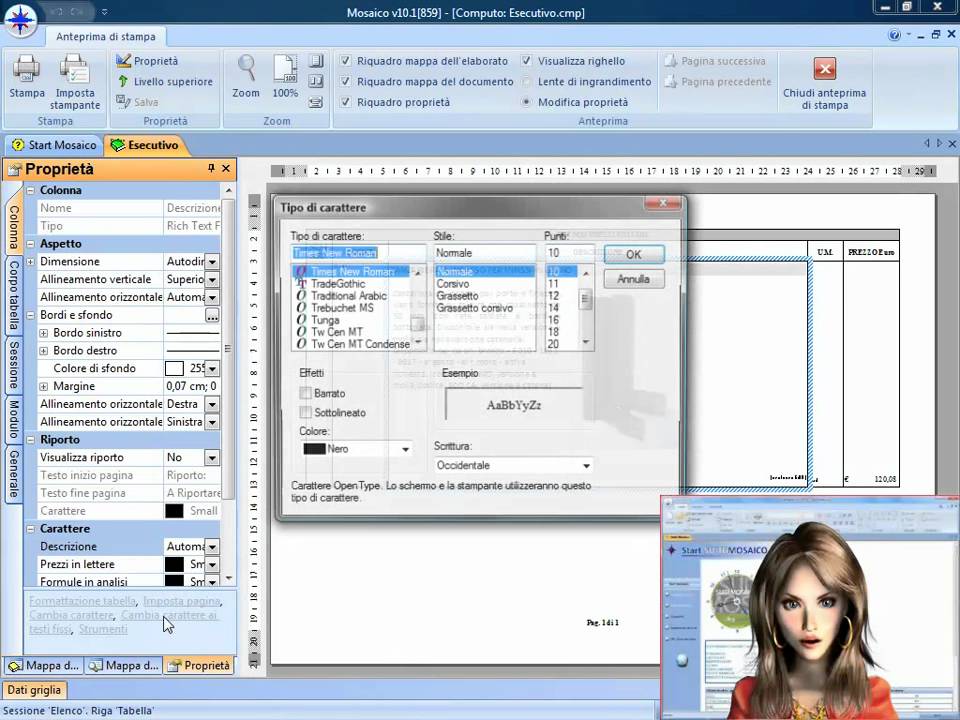Click the Stampa printer icon
The width and height of the screenshot is (960, 720).
pyautogui.click(x=26, y=69)
